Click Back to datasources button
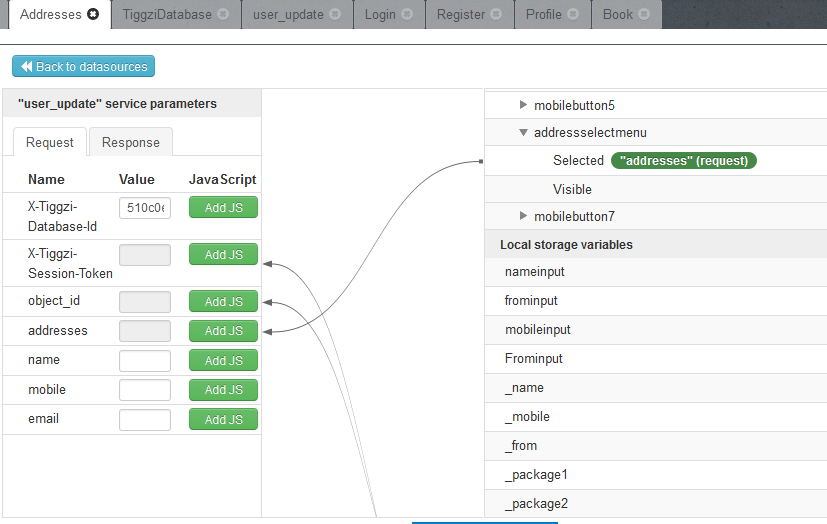Viewport: 827px width, 524px height. (83, 67)
